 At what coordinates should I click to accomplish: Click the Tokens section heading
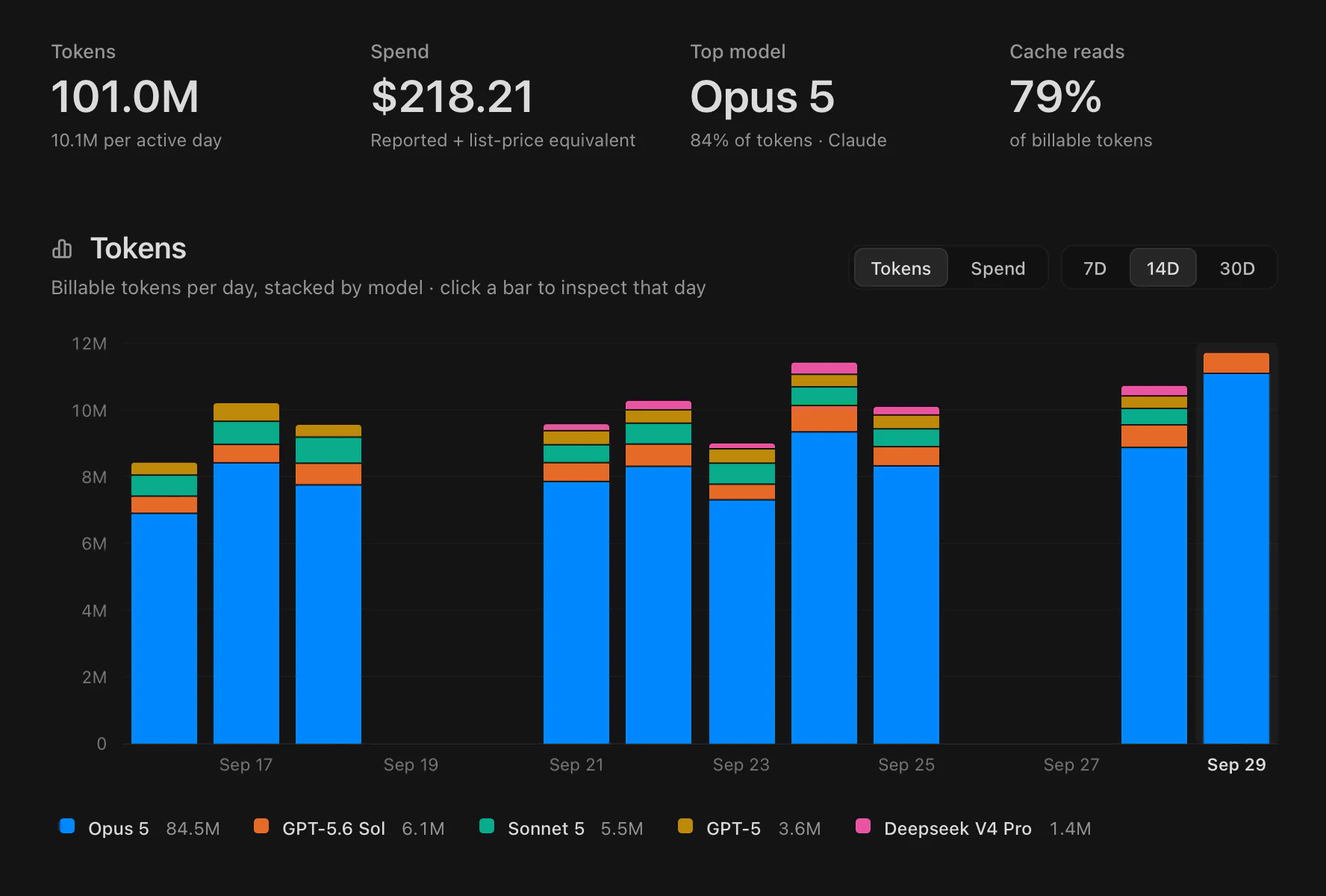(138, 249)
